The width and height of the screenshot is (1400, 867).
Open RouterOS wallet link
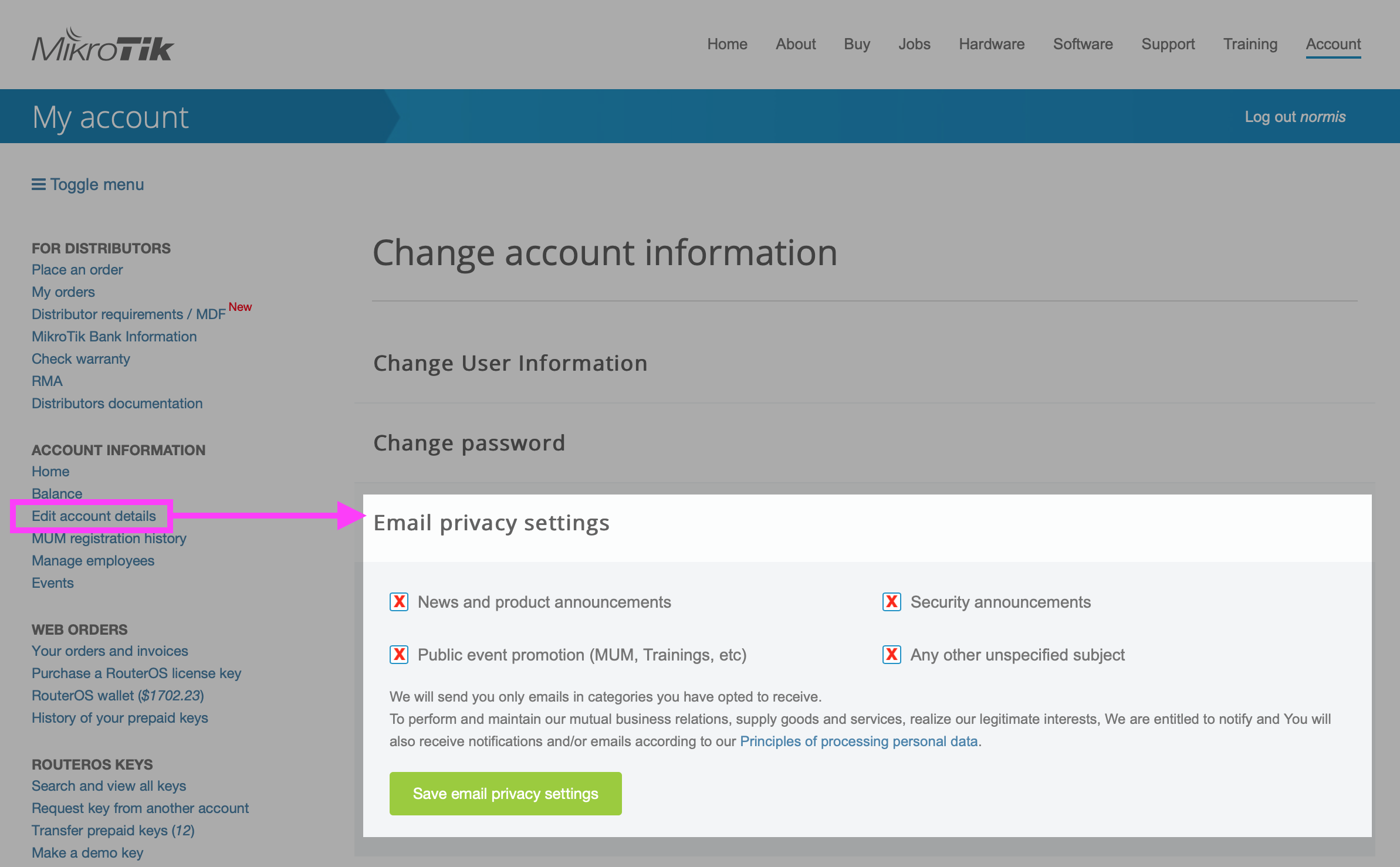point(117,696)
